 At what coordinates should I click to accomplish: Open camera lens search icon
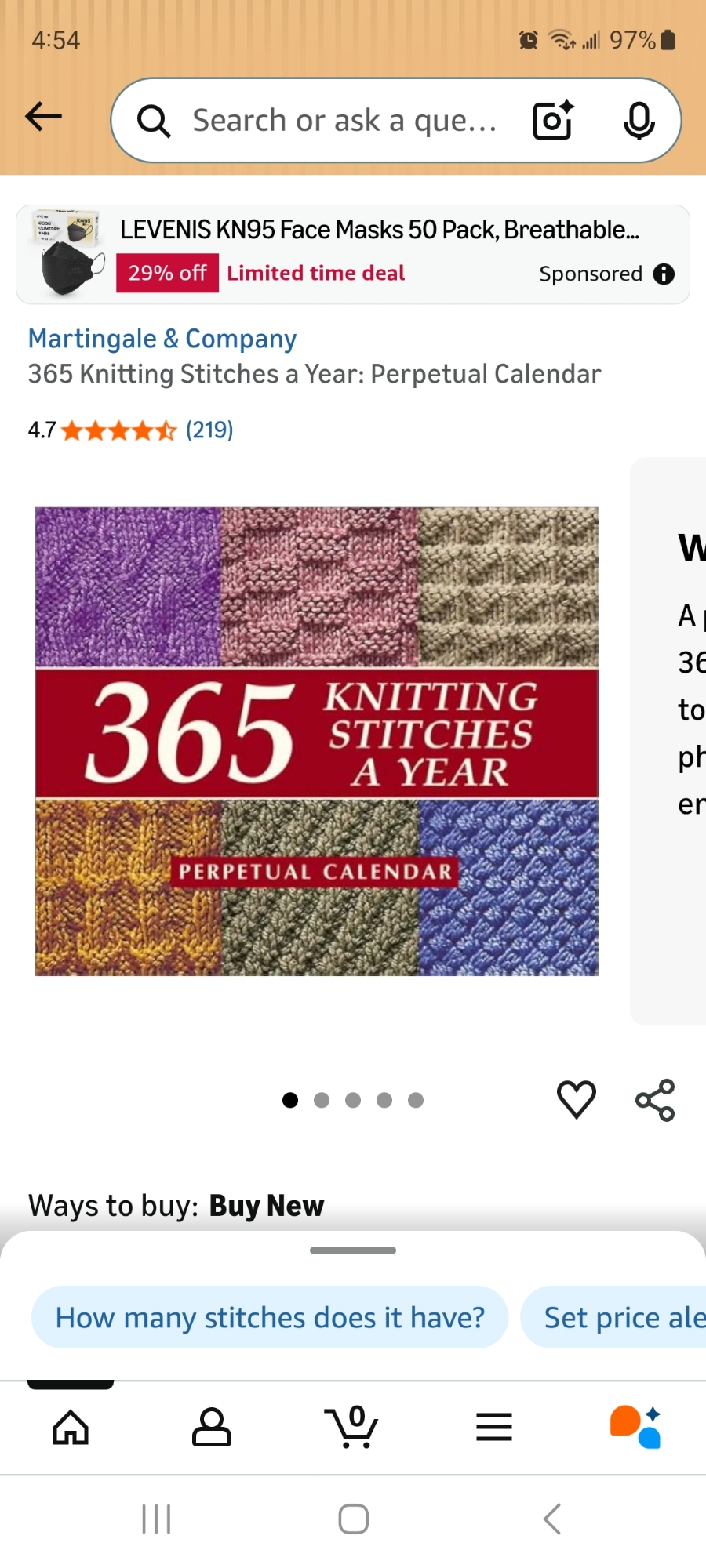(x=553, y=121)
